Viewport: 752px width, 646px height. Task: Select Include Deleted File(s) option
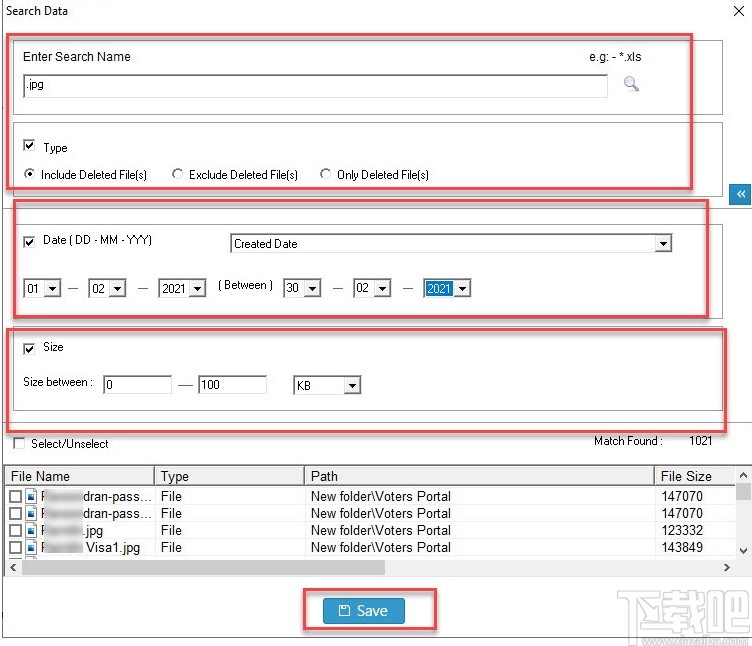point(30,174)
